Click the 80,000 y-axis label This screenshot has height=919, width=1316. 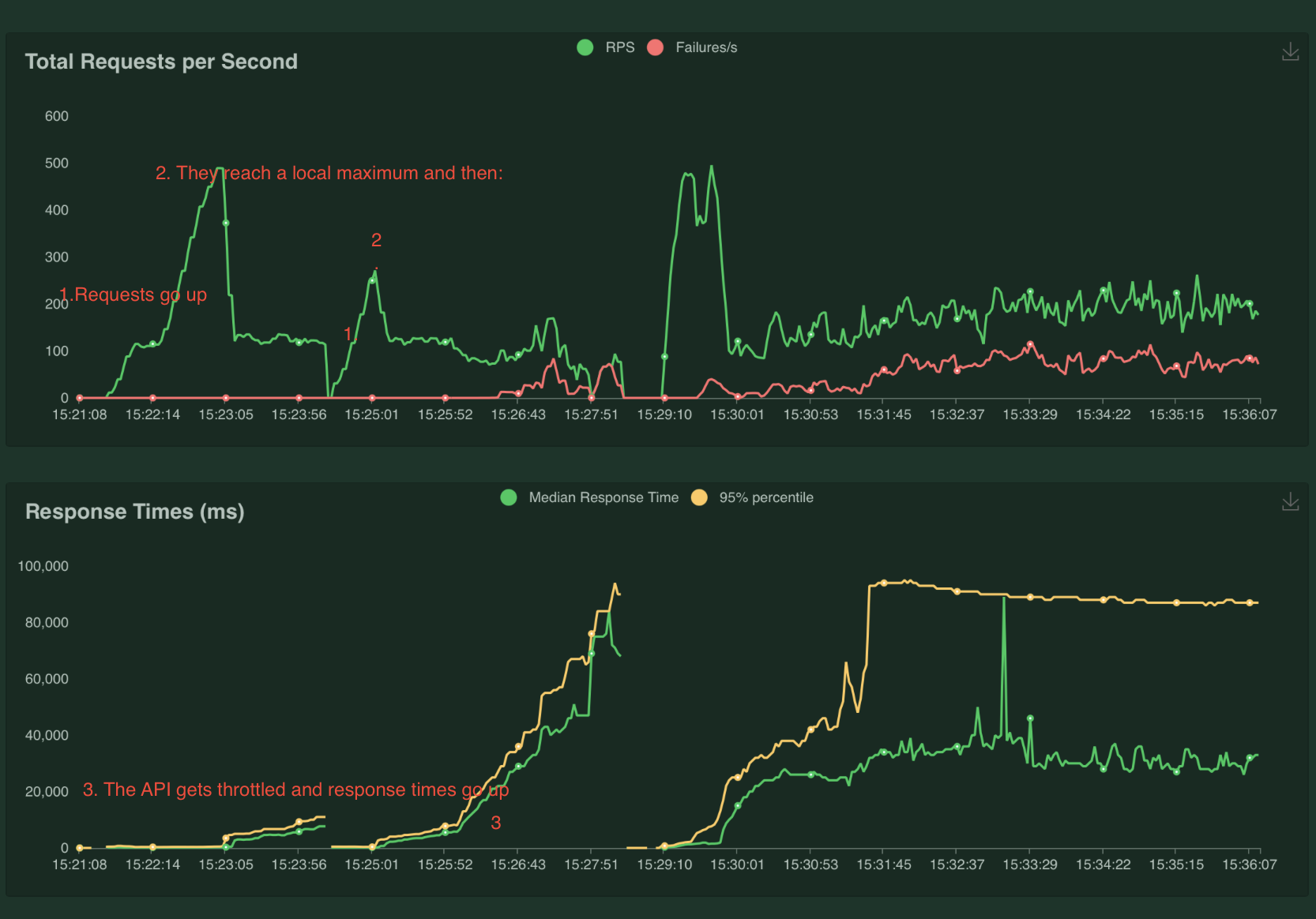47,623
